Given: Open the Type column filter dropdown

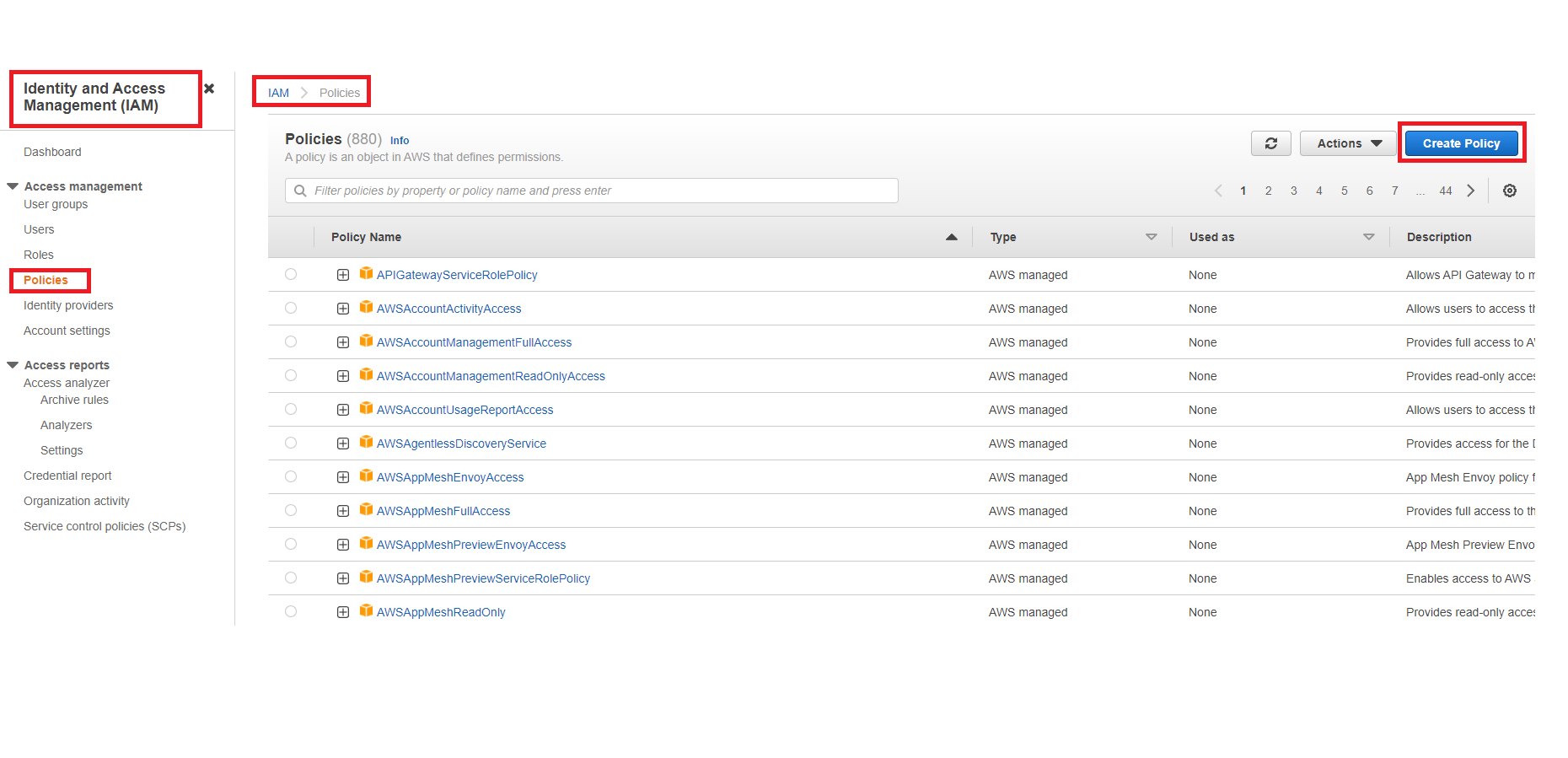Looking at the screenshot, I should pos(1152,237).
